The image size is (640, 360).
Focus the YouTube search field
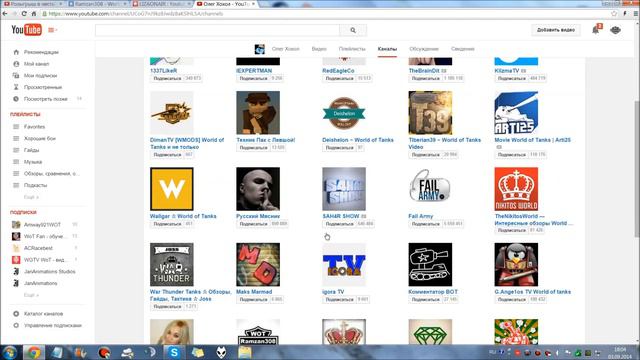(217, 30)
